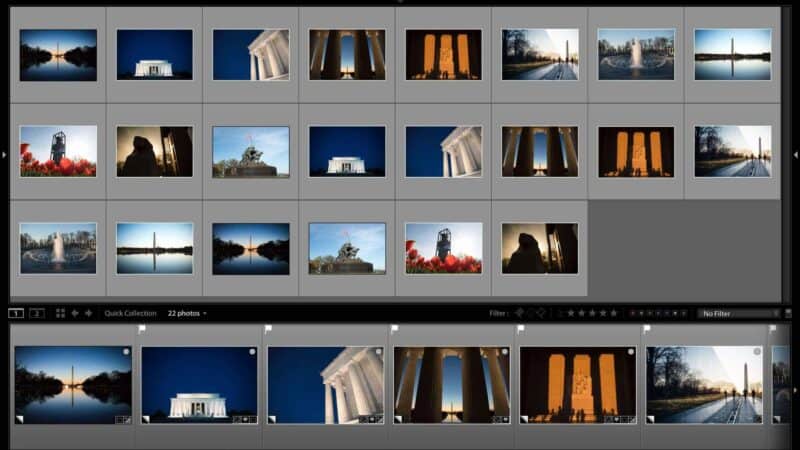Select second-row grid thumbnail of hooded statue silhouette
The width and height of the screenshot is (800, 450).
[x=155, y=152]
